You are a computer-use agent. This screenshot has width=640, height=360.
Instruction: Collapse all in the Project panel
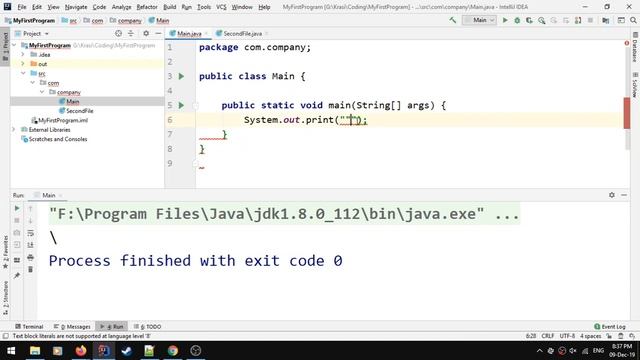pos(131,33)
